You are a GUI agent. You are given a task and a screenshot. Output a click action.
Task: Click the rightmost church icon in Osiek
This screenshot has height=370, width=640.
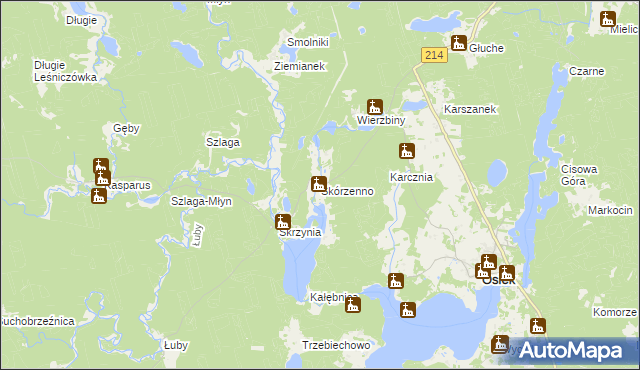click(x=507, y=273)
